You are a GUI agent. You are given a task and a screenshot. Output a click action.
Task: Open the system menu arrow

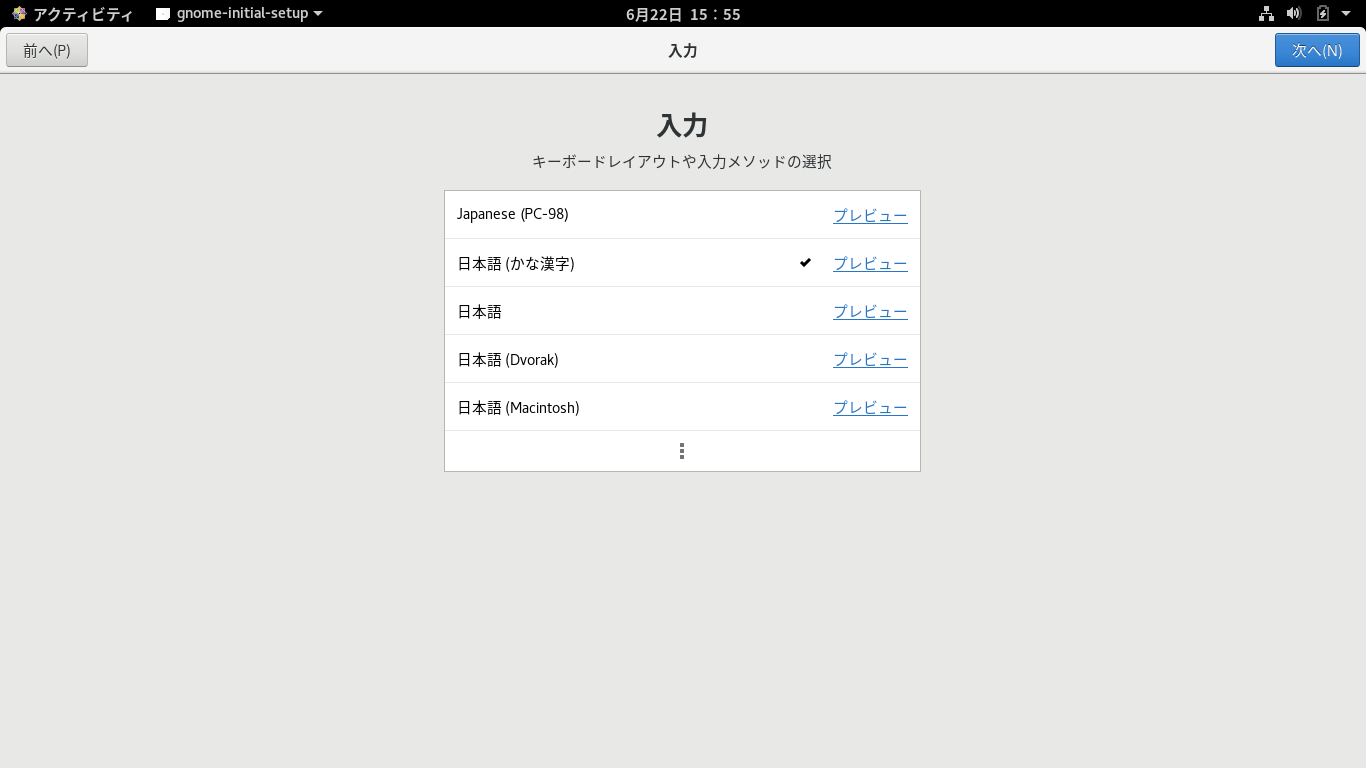coord(1346,14)
